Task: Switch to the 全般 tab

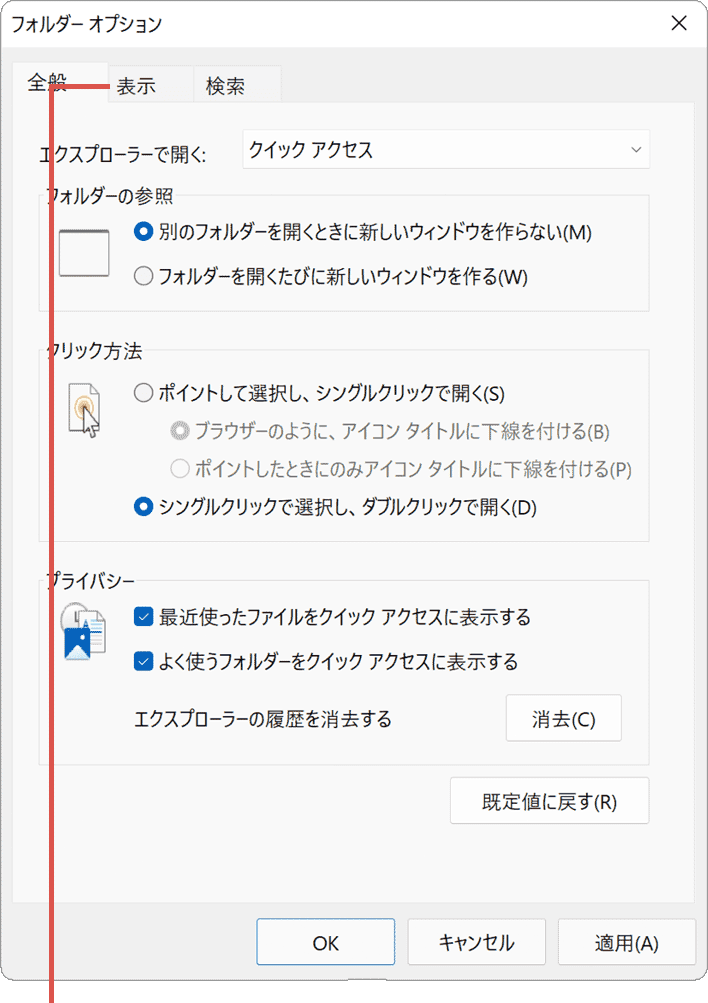Action: (x=59, y=83)
